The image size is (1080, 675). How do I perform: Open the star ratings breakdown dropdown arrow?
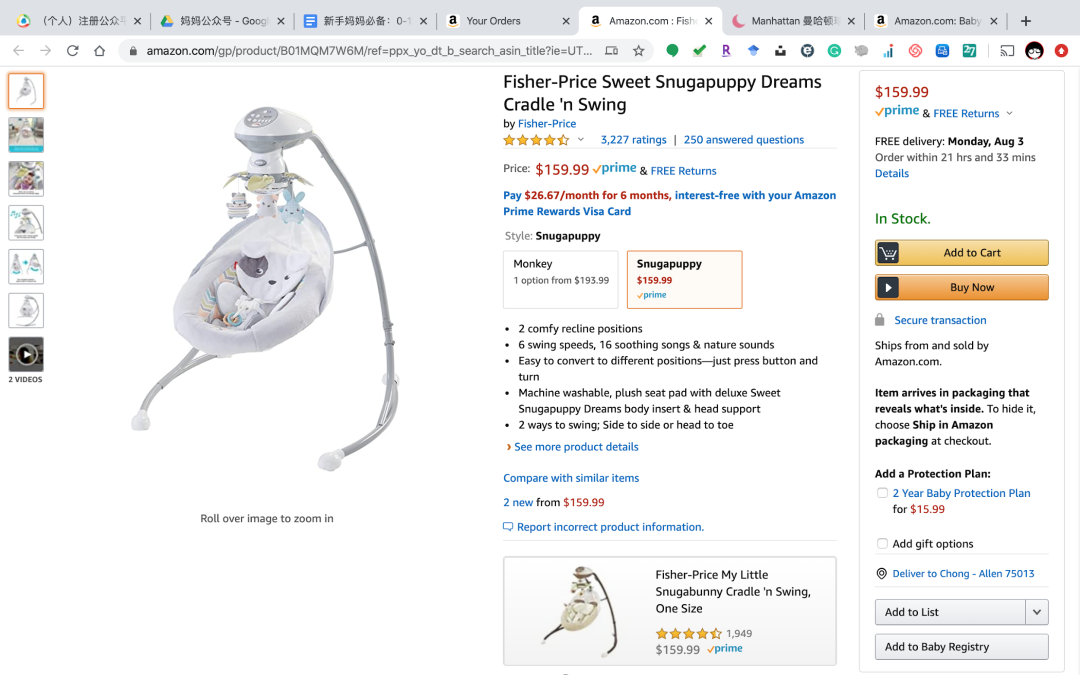tap(580, 140)
